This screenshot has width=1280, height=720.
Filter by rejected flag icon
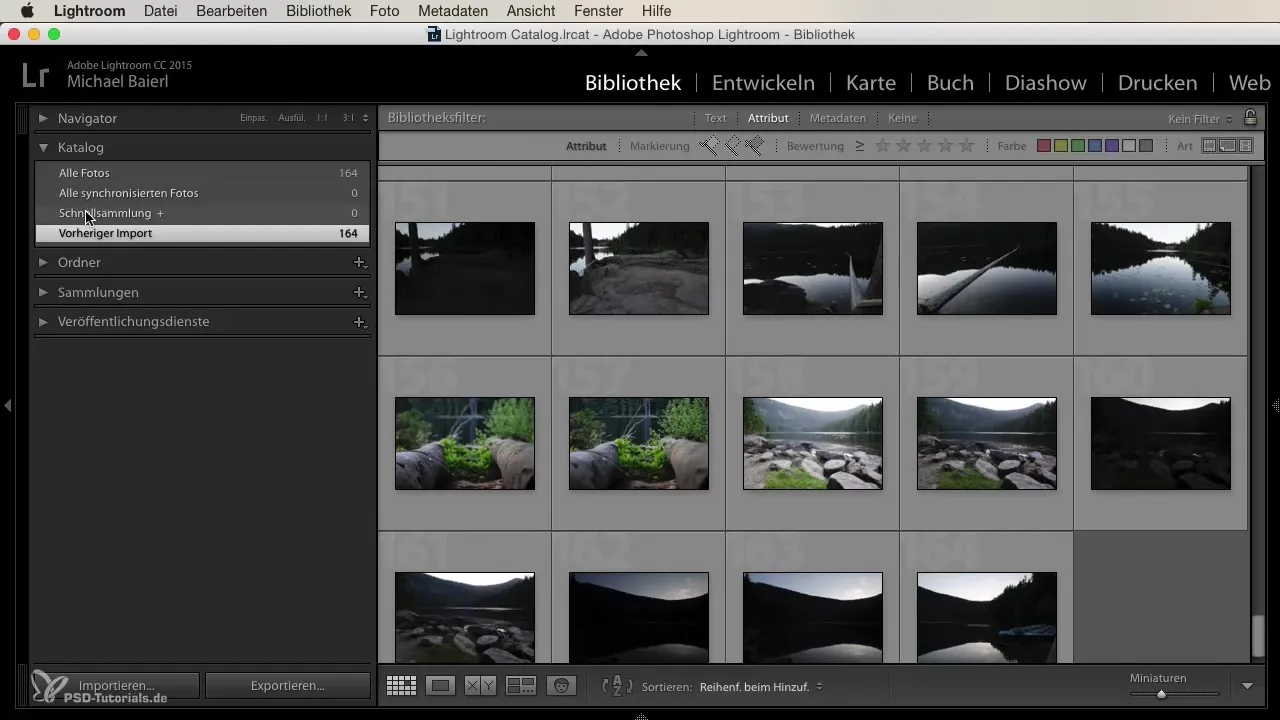point(754,146)
